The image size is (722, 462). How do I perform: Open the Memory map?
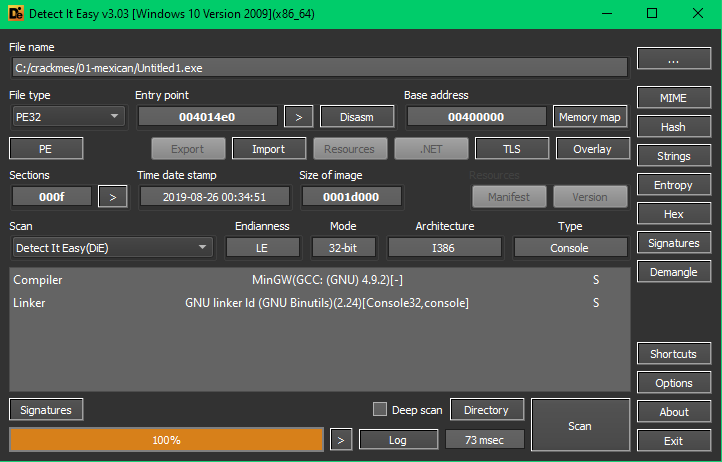[x=590, y=117]
